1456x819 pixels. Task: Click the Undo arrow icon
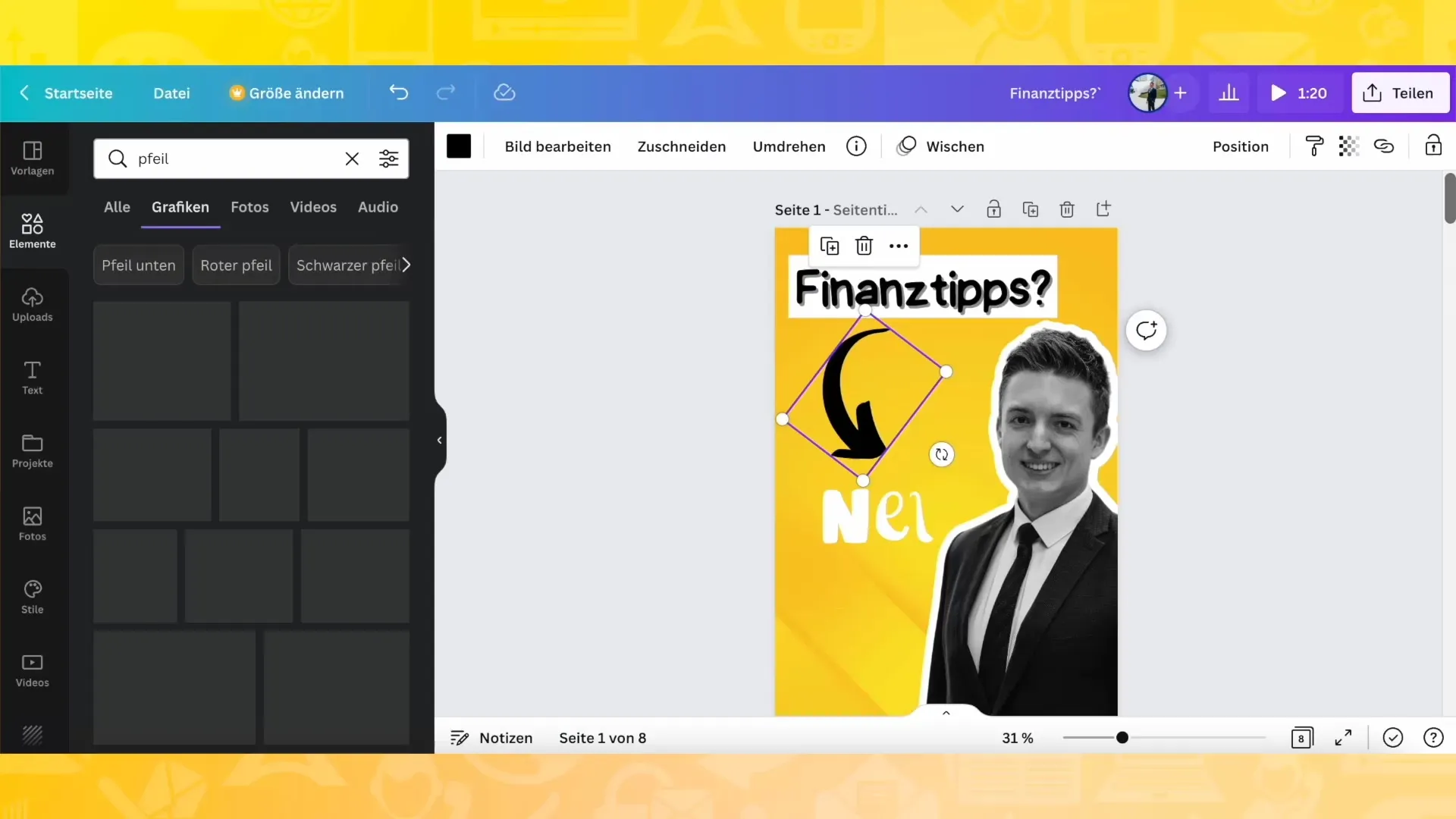pyautogui.click(x=398, y=92)
